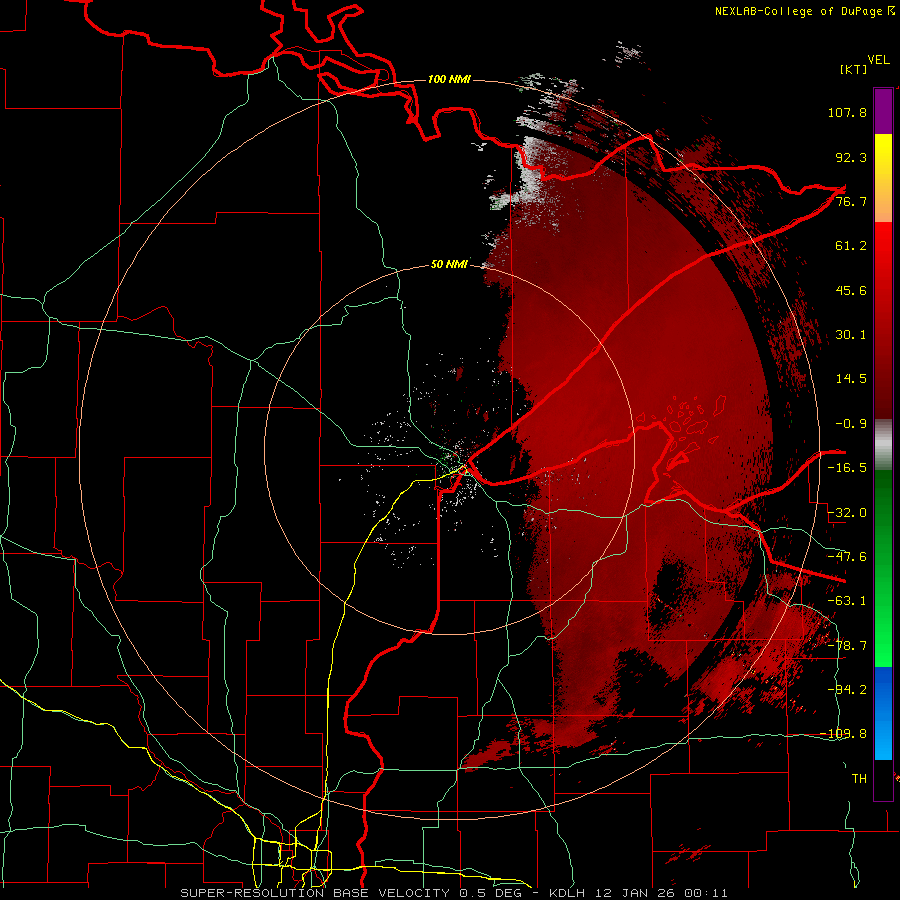Screen dimensions: 900x900
Task: Click the -32.0 legend value
Action: pyautogui.click(x=847, y=513)
